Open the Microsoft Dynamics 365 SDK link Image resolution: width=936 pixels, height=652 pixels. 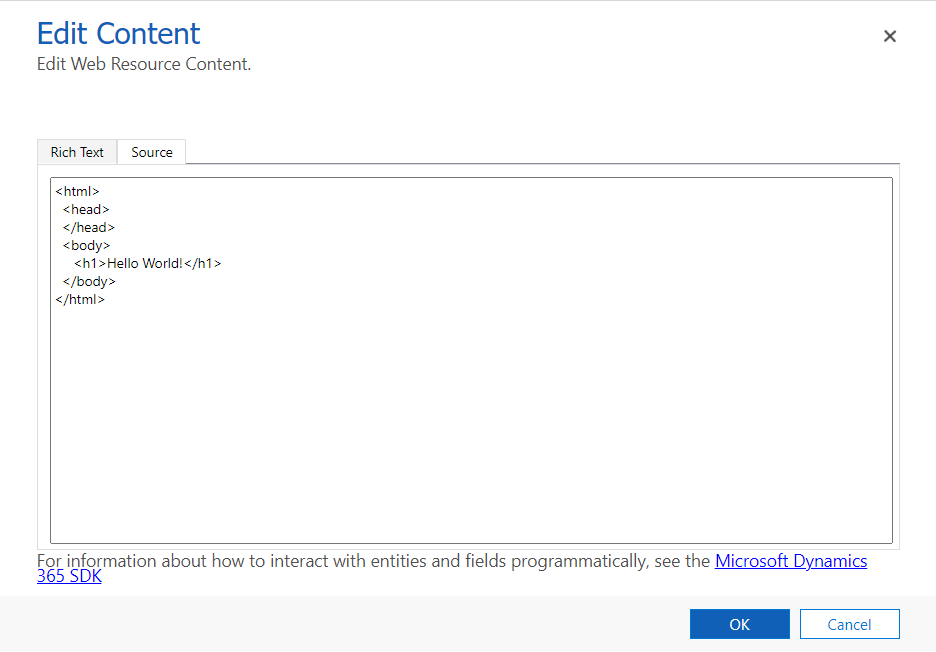tap(791, 561)
